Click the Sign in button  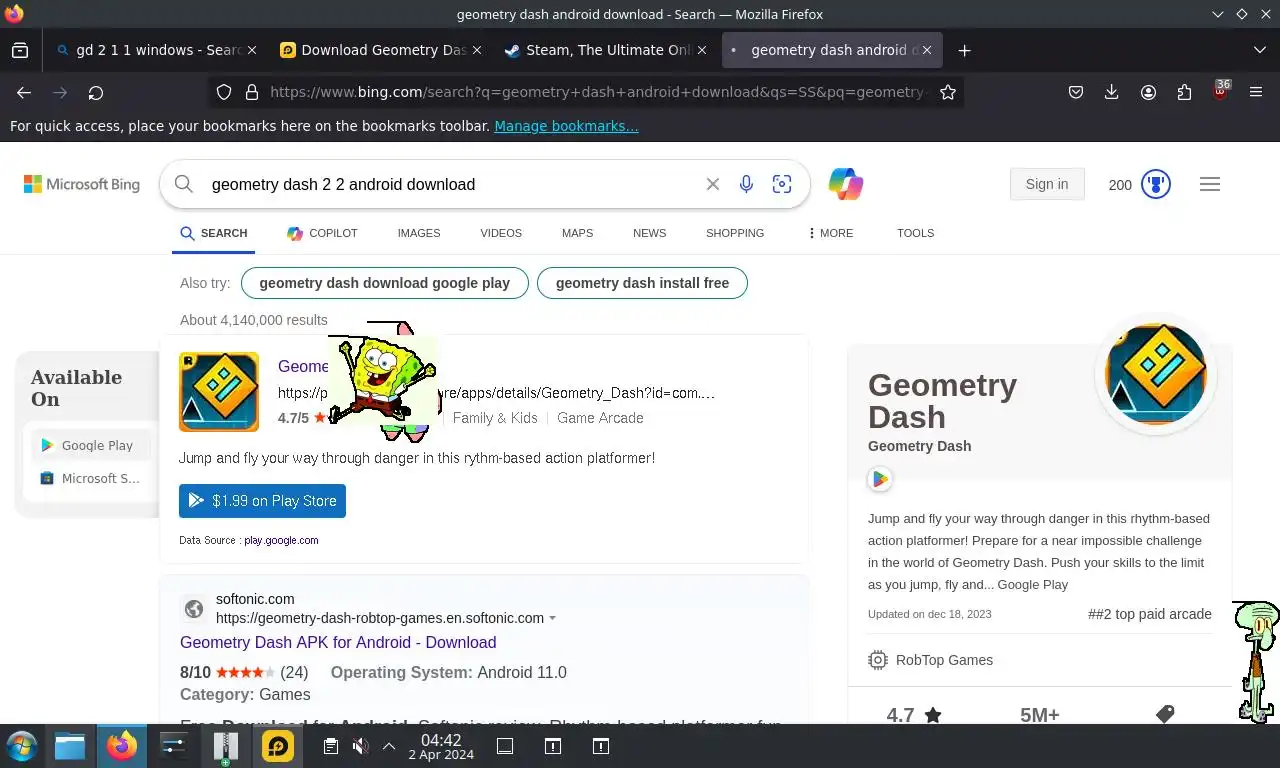1047,184
